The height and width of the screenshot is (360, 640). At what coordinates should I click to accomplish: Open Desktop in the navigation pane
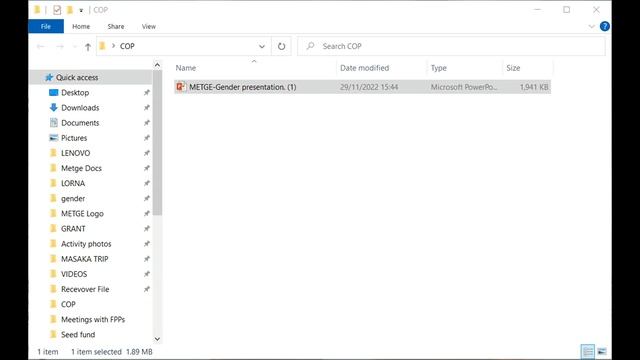pos(75,93)
